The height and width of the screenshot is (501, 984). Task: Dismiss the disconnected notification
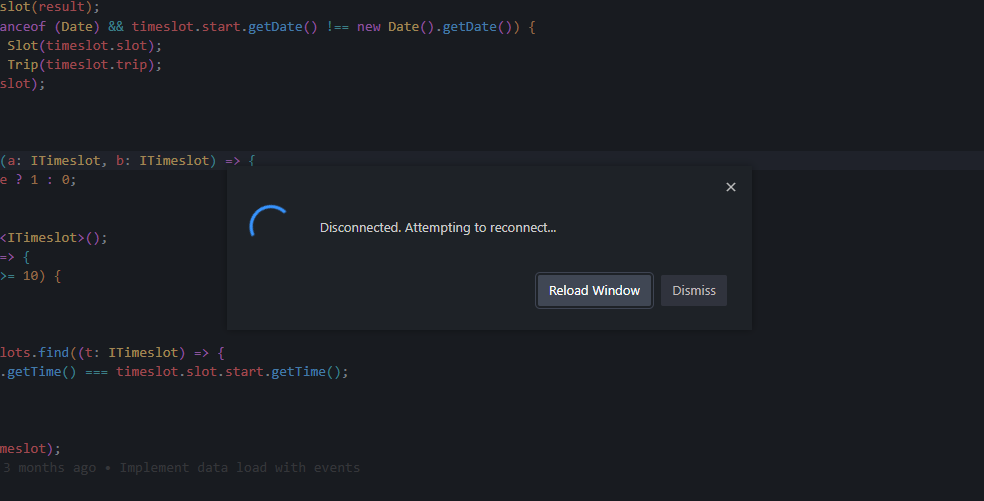click(x=693, y=291)
